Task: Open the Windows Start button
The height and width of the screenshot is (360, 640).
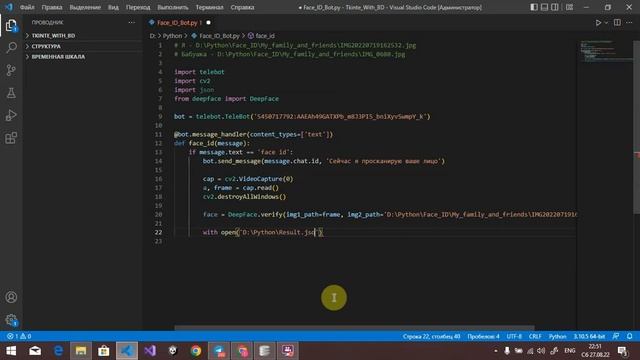Action: click(x=11, y=351)
